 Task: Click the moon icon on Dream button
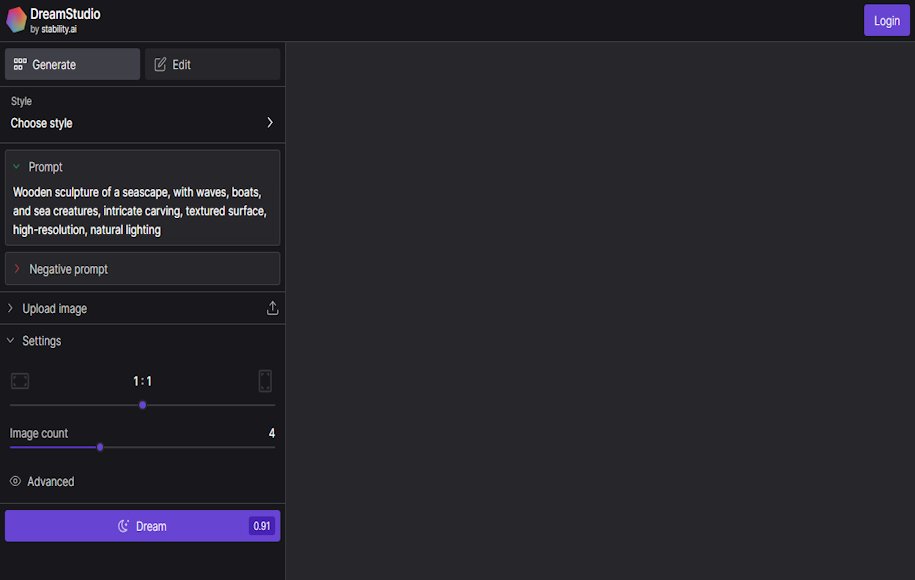[x=124, y=526]
